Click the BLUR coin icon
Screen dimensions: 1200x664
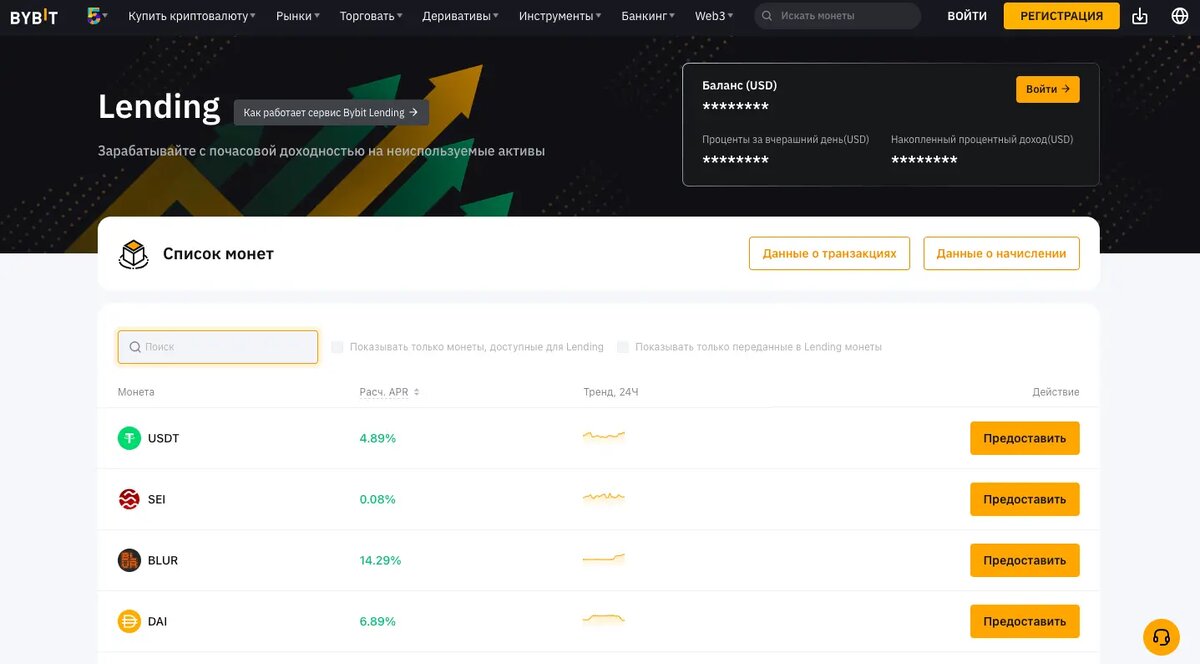coord(129,560)
